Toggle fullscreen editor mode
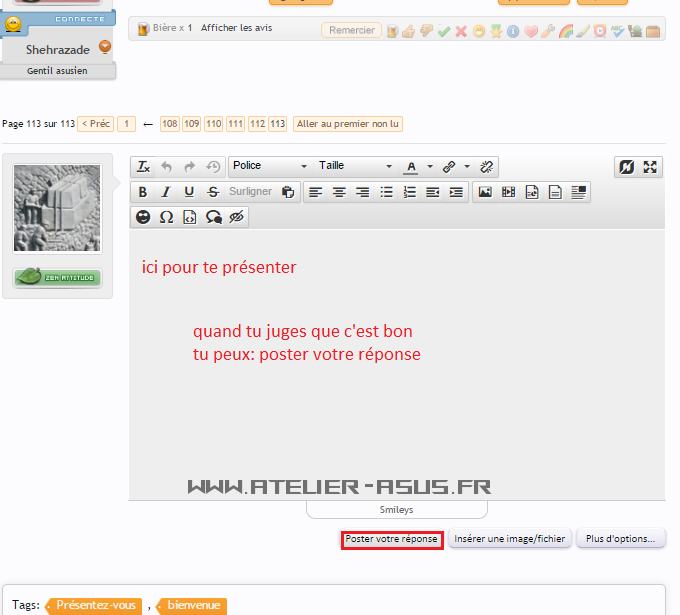Viewport: 680px width, 615px height. [x=651, y=167]
